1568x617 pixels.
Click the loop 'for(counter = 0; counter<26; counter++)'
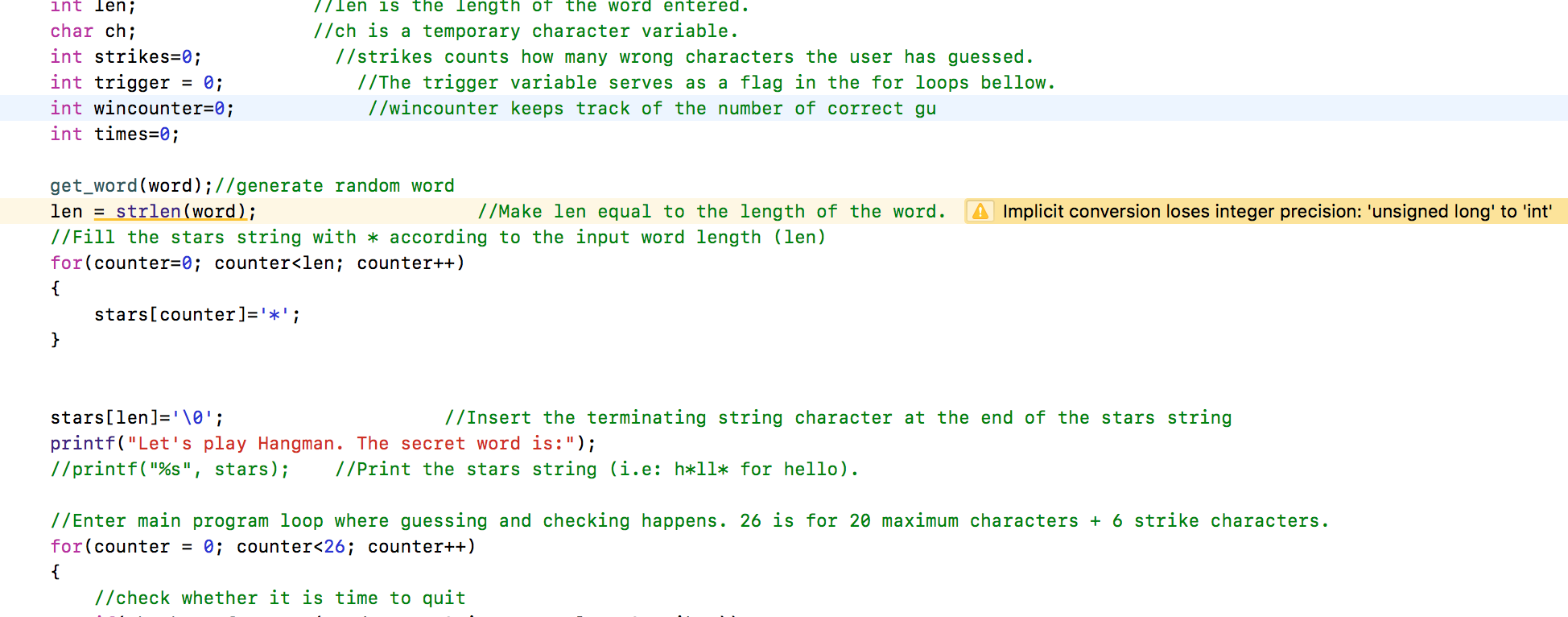(263, 546)
